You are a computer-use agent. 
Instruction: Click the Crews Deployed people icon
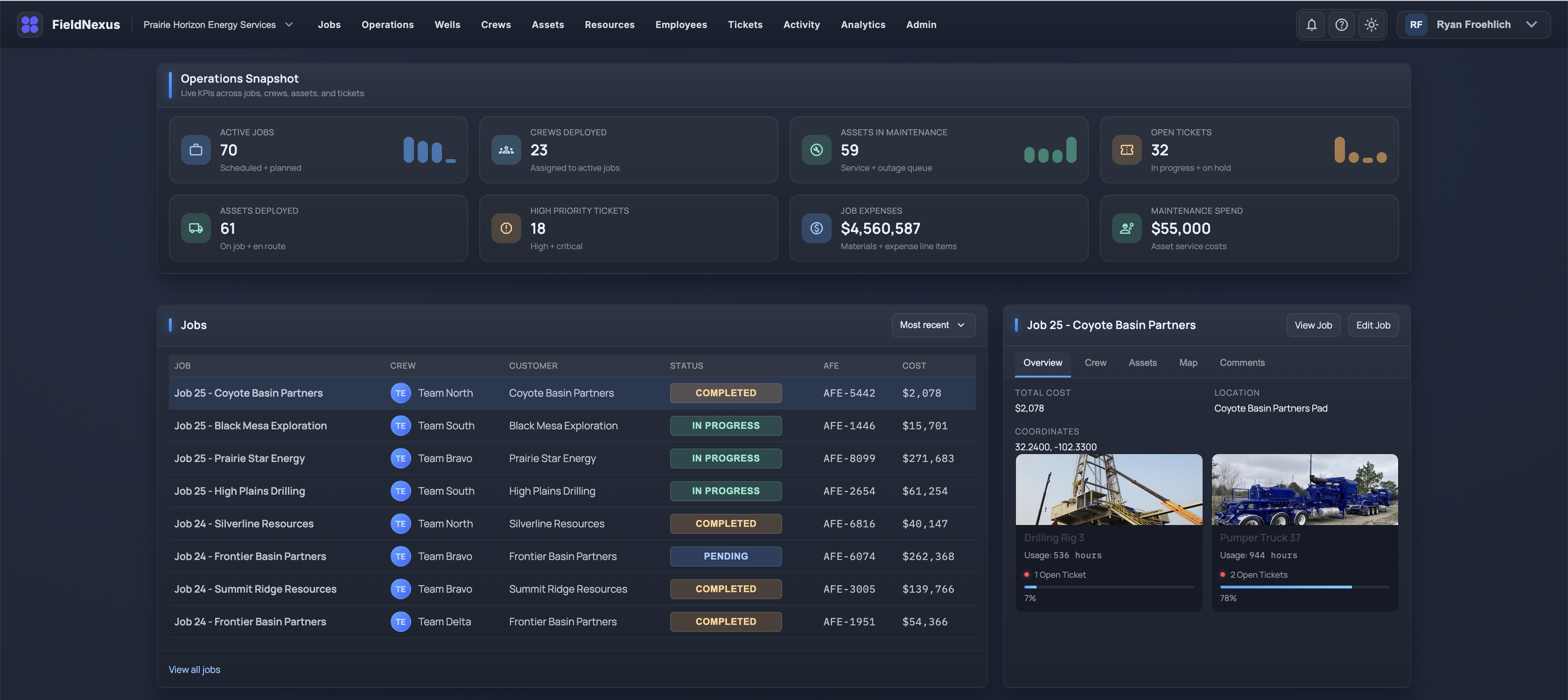[506, 150]
